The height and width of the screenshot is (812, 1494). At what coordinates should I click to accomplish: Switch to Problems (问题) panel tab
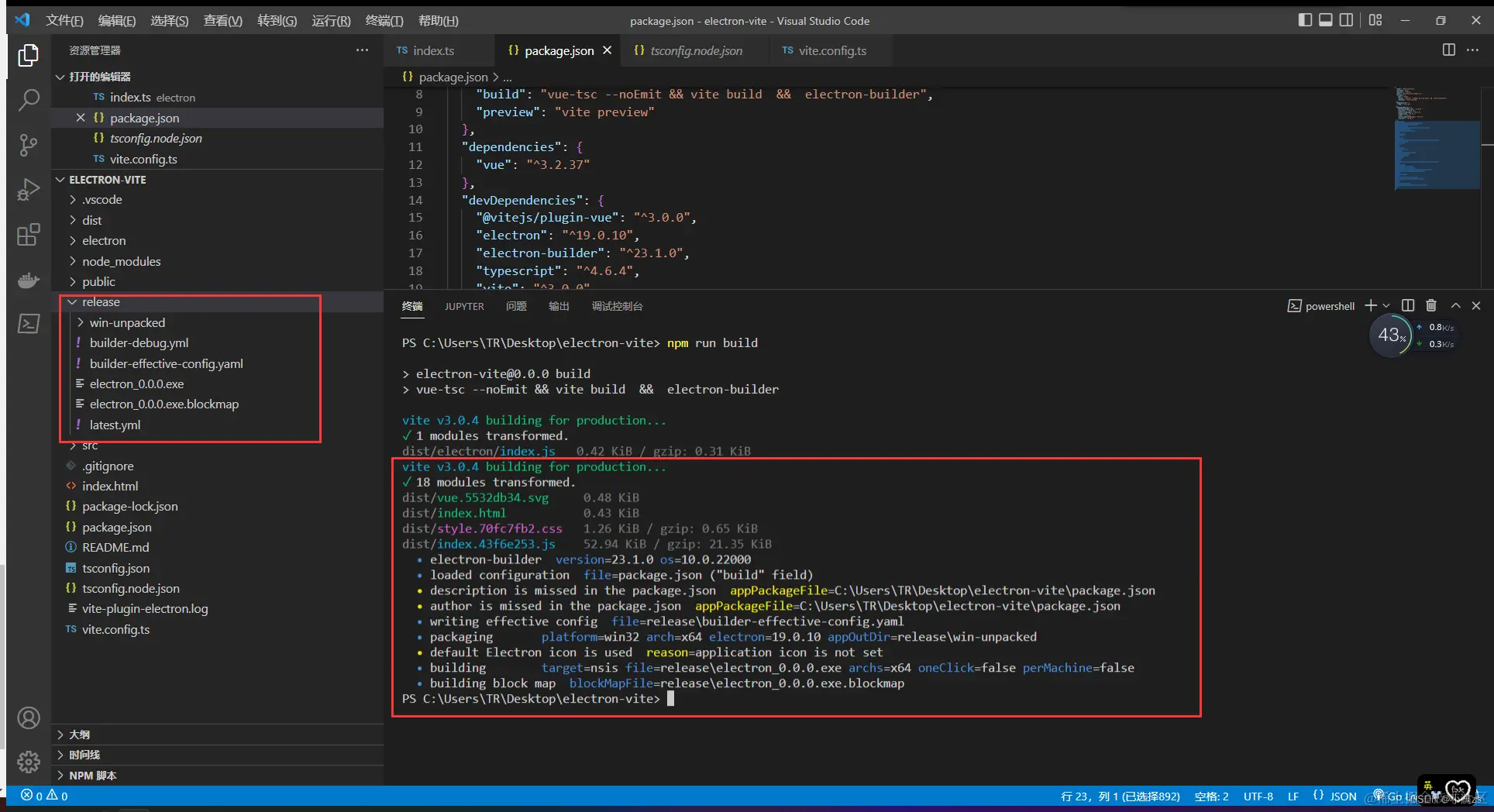coord(516,307)
